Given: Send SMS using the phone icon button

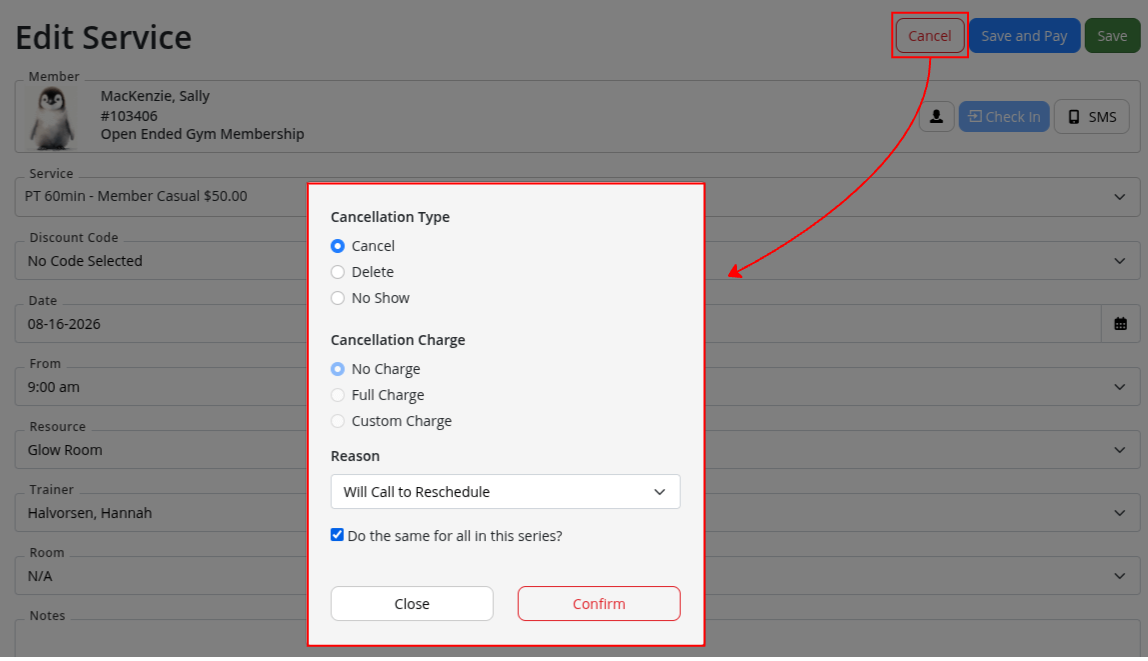Looking at the screenshot, I should pos(1091,116).
